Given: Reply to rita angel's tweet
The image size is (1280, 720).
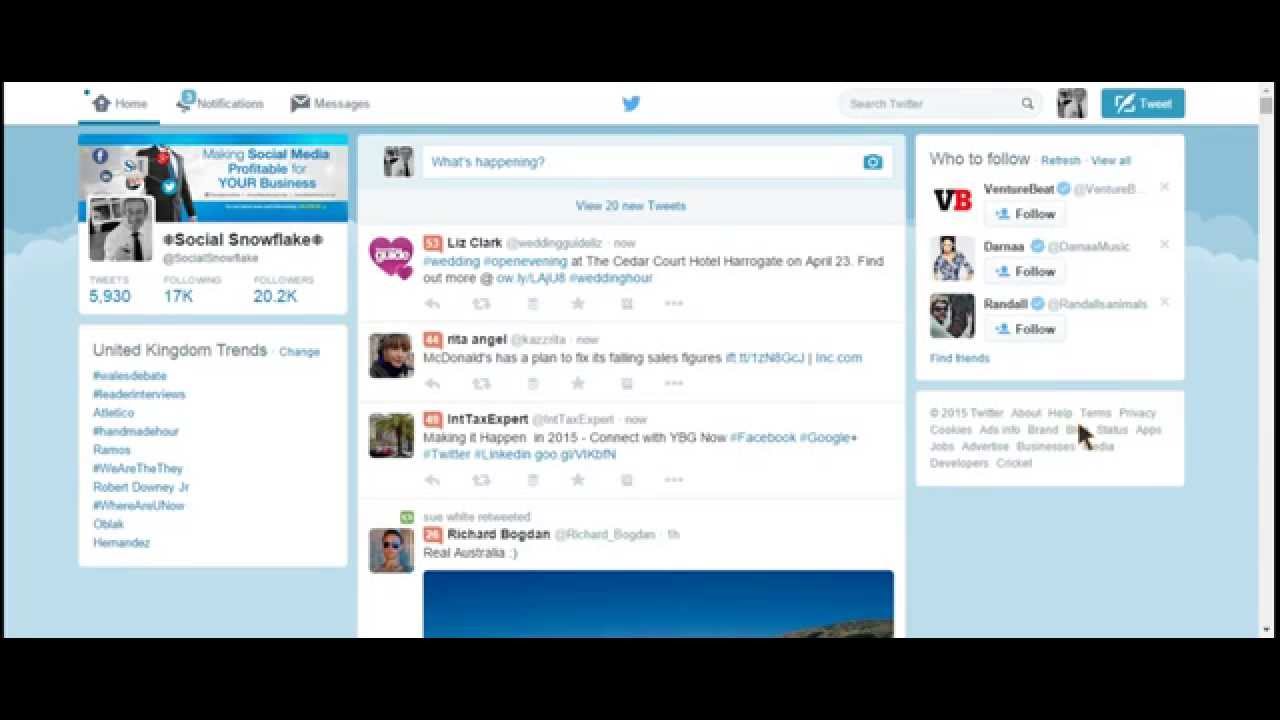Looking at the screenshot, I should click(432, 383).
